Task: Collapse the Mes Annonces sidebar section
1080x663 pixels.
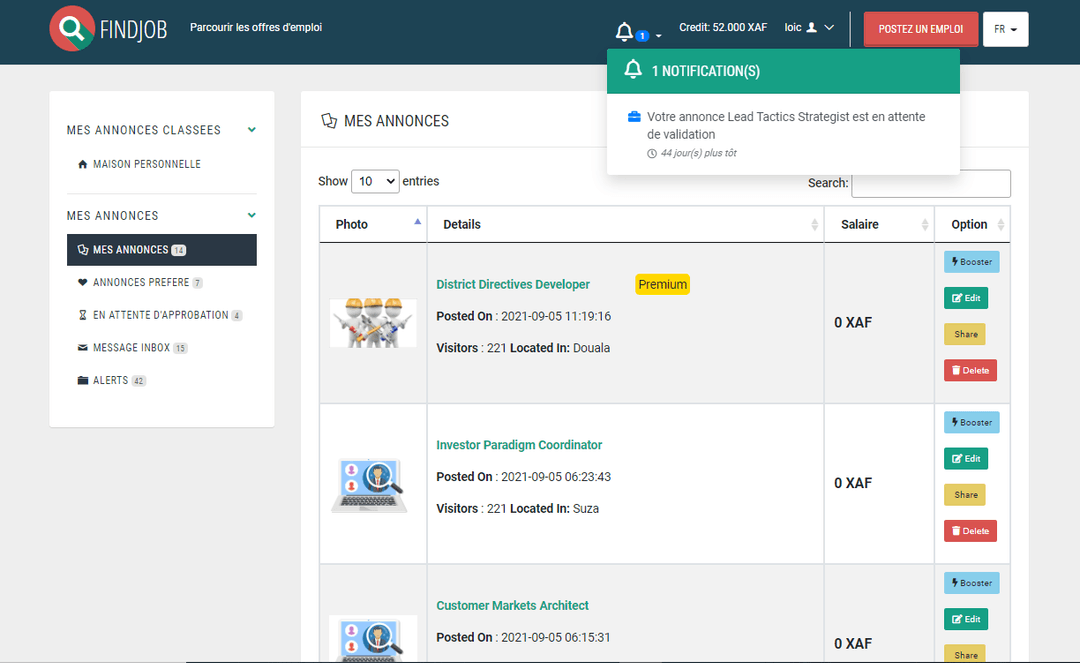Action: (x=252, y=215)
